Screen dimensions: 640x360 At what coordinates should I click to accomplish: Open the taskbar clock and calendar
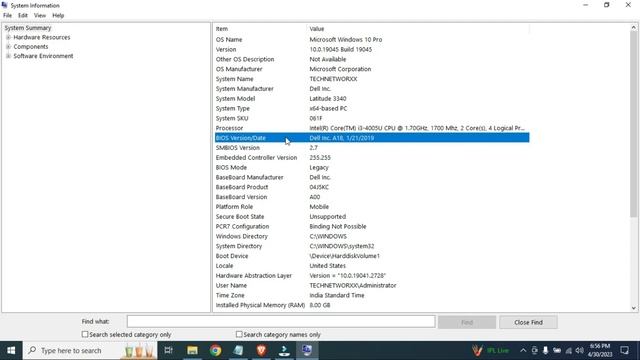pos(600,350)
